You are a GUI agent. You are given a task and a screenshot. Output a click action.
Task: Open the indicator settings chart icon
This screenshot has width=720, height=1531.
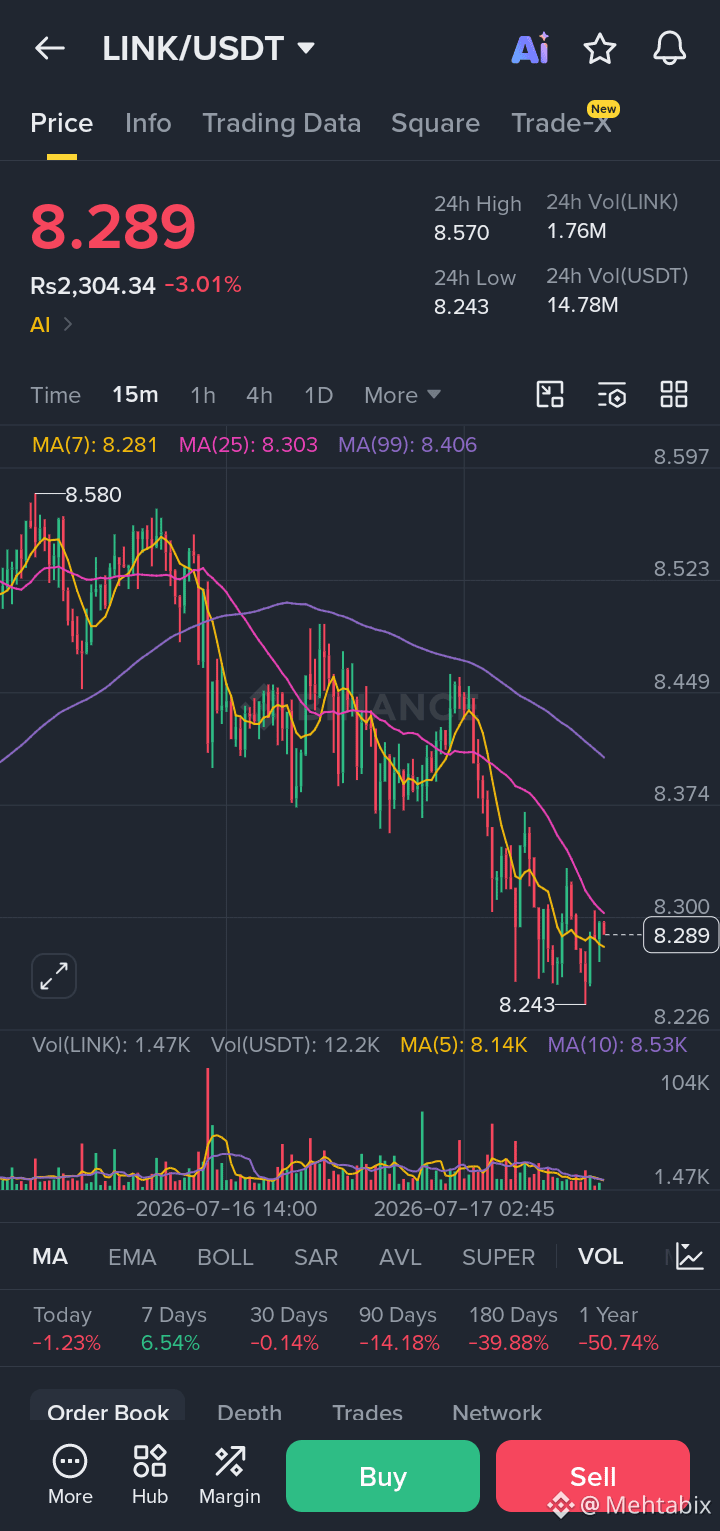(x=690, y=1256)
